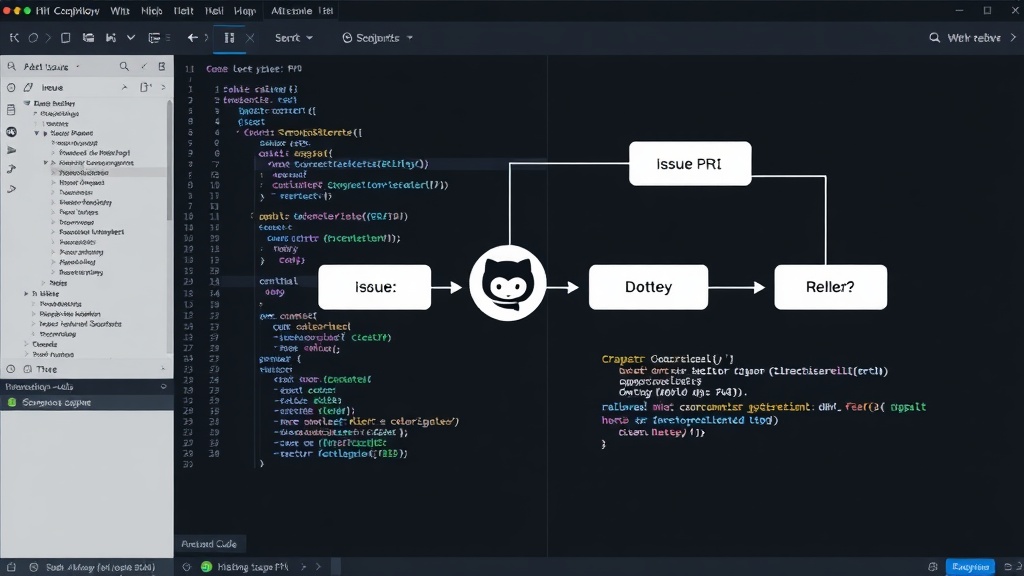Image resolution: width=1024 pixels, height=576 pixels.
Task: Open the database icon in the left strip
Action: pos(11,109)
